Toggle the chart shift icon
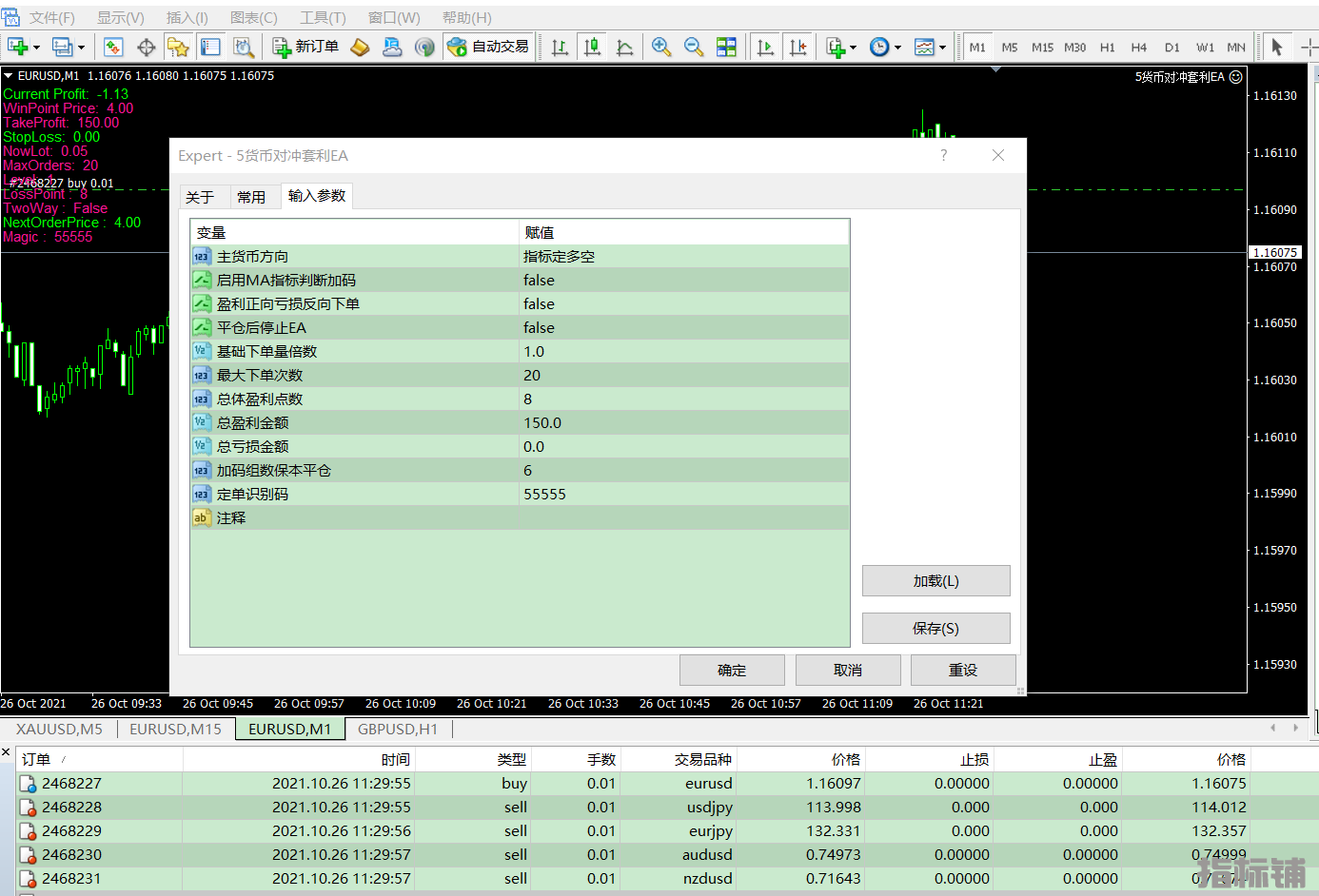The width and height of the screenshot is (1319, 896). pos(797,47)
